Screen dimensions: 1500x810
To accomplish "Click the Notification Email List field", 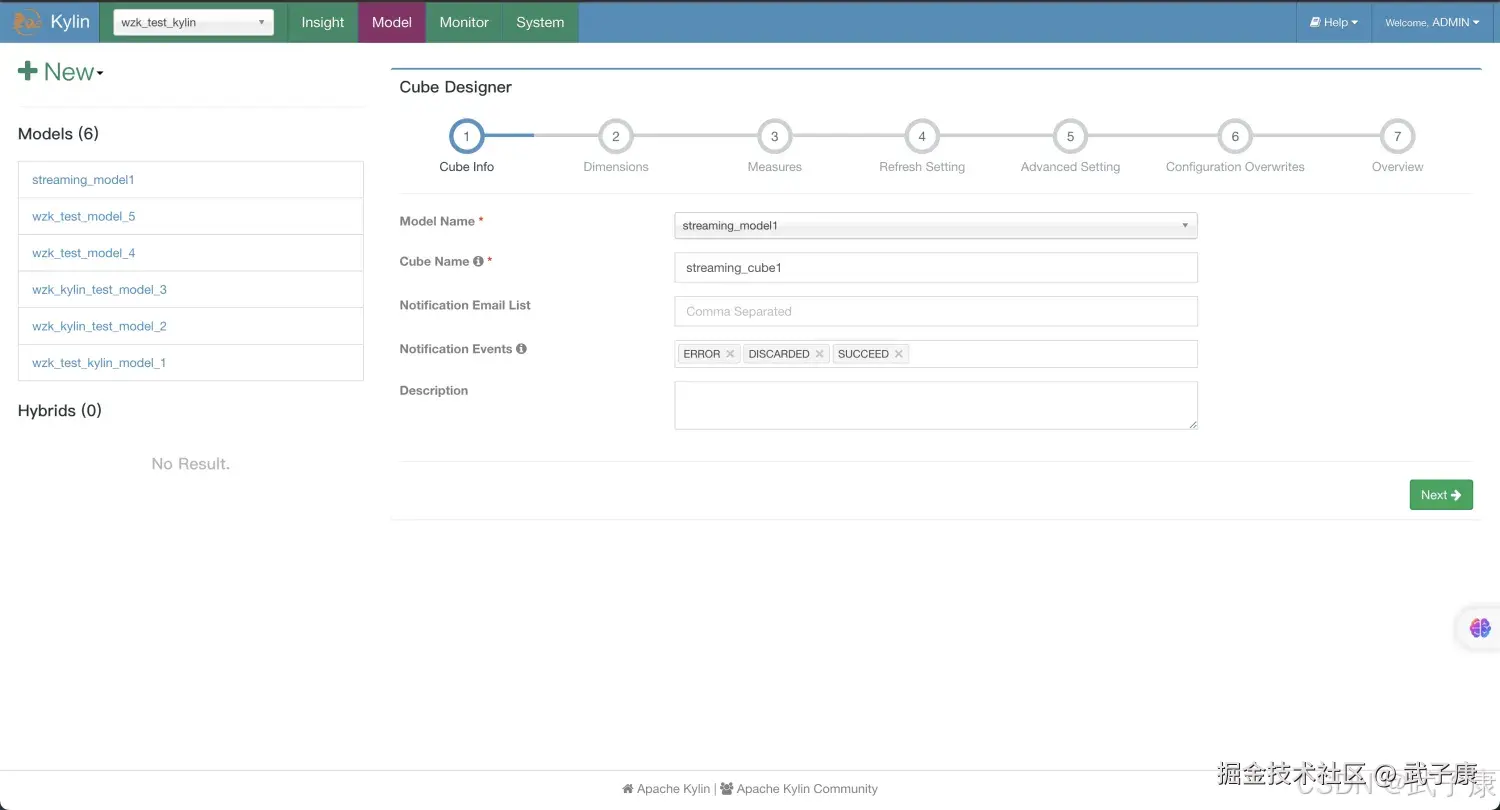I will click(936, 311).
